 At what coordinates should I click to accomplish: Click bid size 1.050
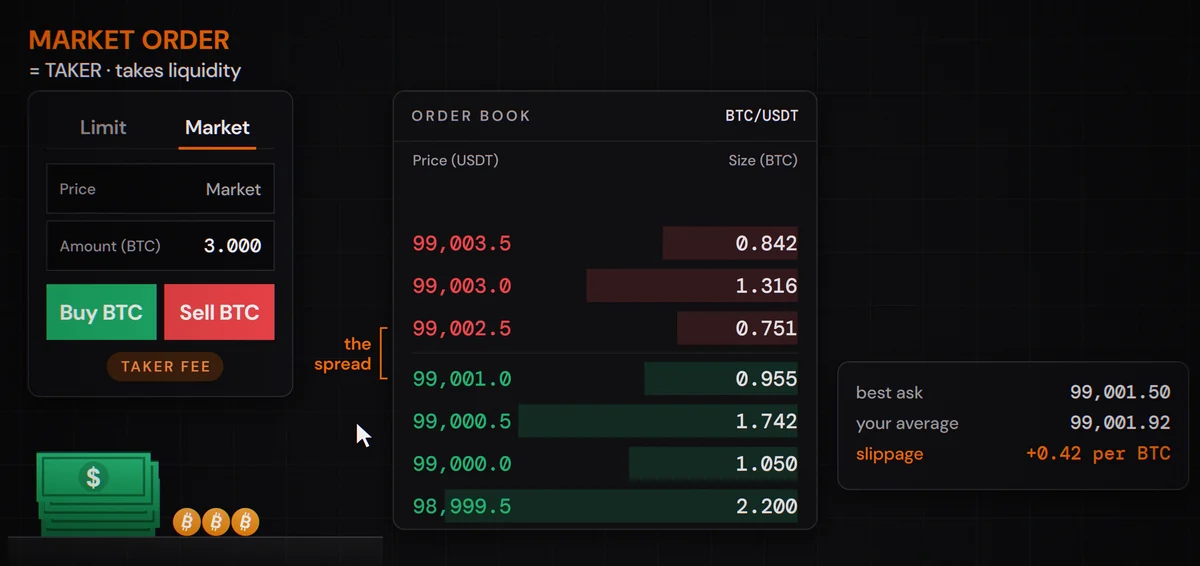pyautogui.click(x=766, y=464)
